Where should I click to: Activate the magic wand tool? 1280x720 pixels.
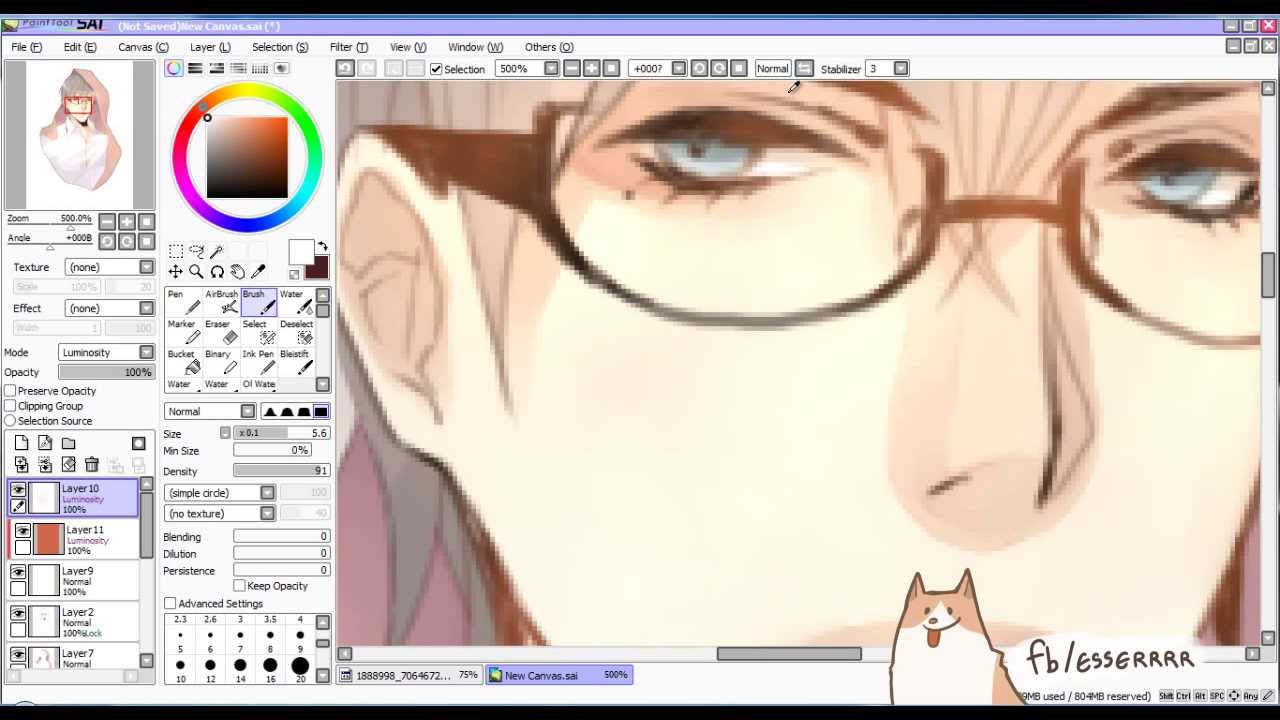217,251
